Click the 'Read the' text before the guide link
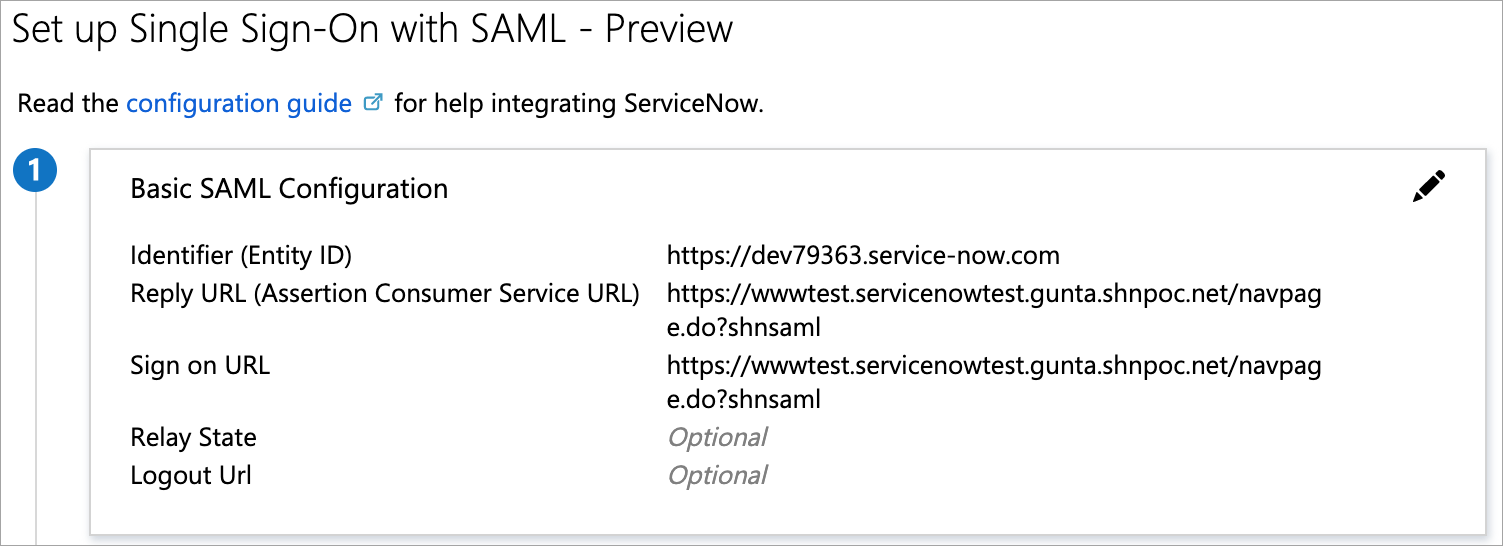 [x=68, y=103]
